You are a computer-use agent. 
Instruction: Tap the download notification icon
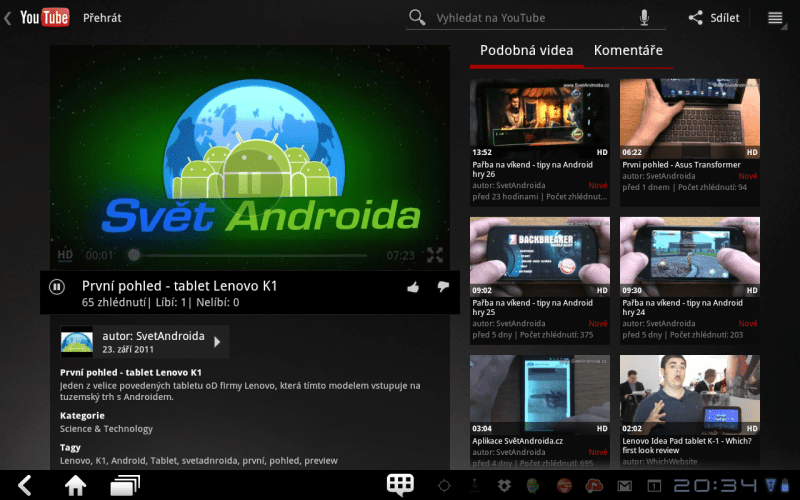pos(474,485)
